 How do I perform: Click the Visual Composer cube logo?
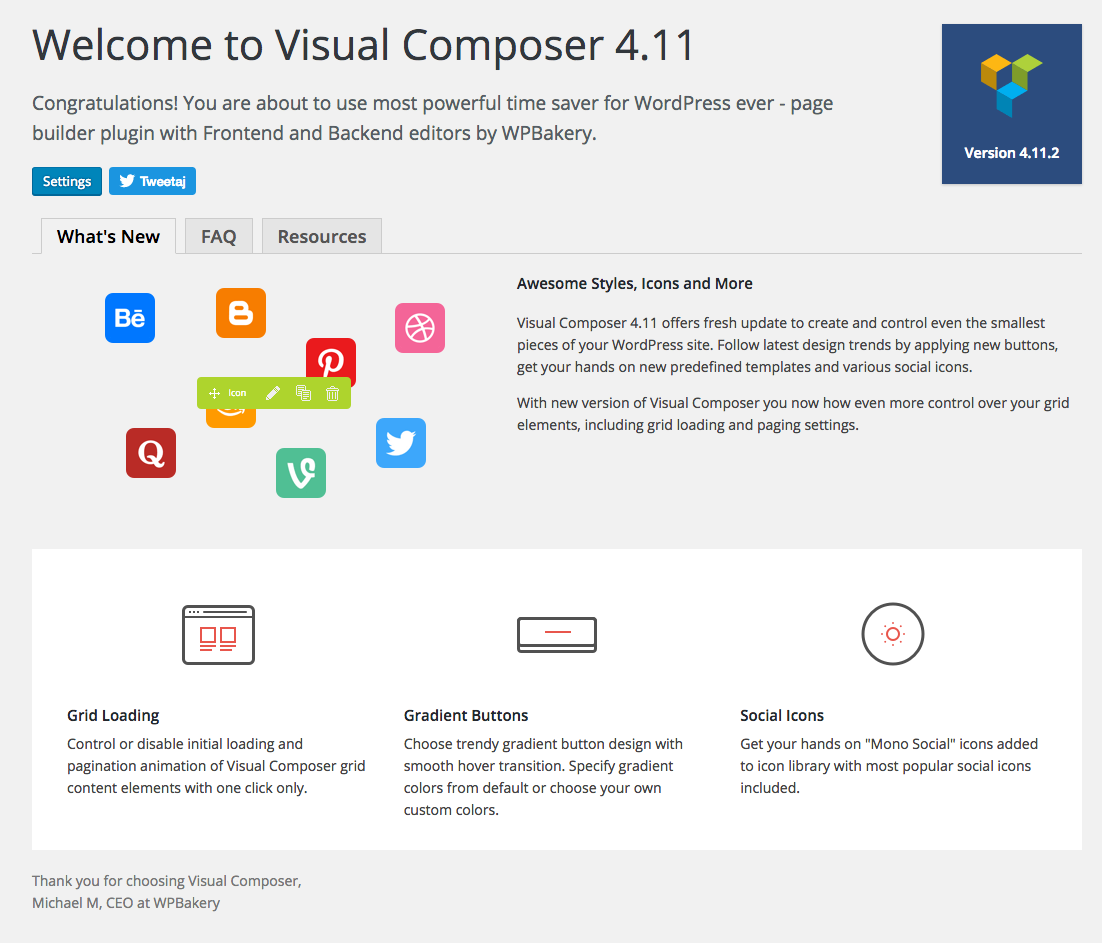[1011, 84]
